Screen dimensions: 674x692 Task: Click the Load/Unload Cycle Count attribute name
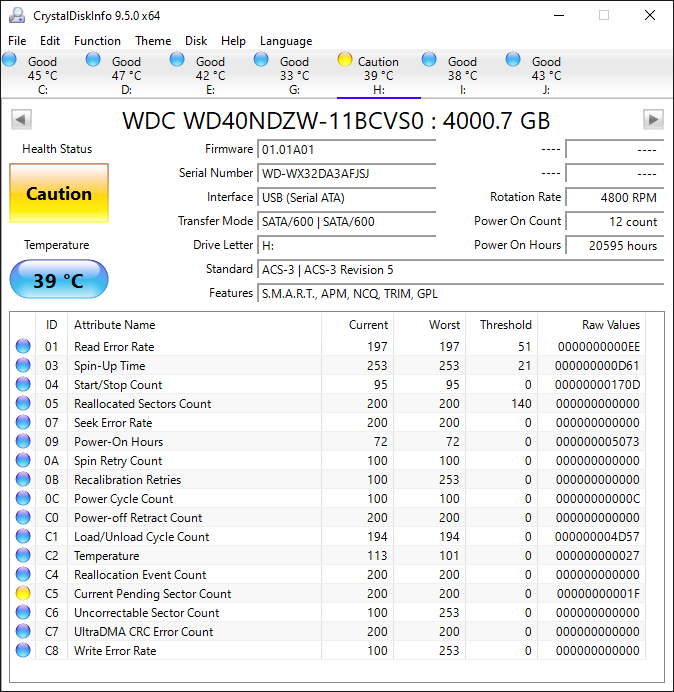coord(141,537)
